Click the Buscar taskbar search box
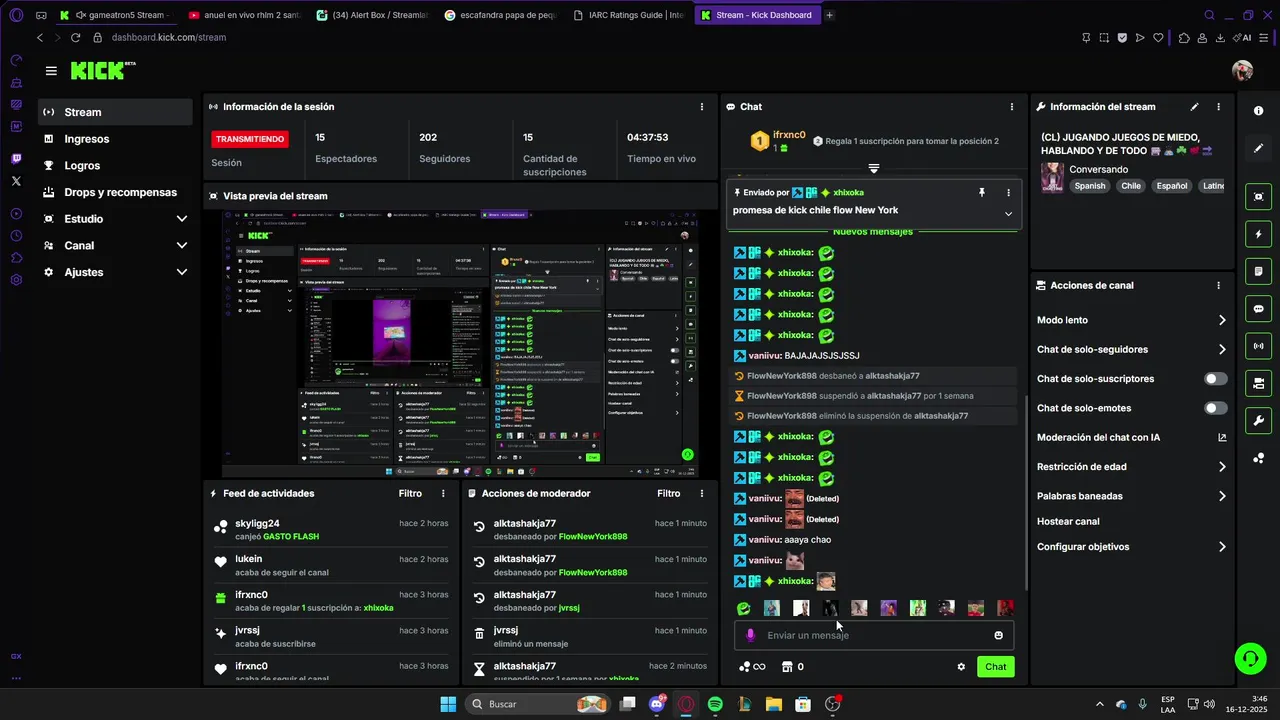The width and height of the screenshot is (1280, 720). pos(540,704)
